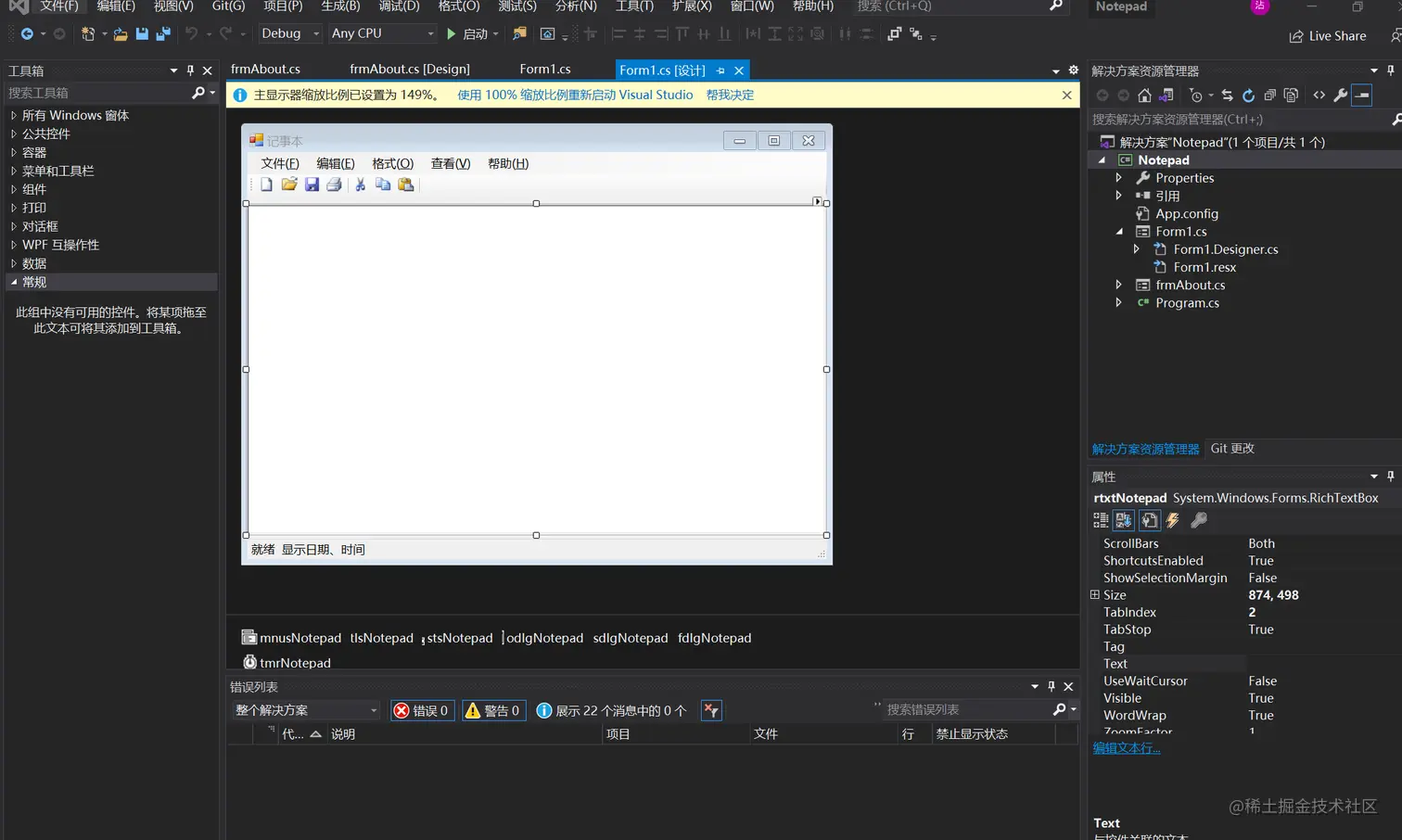Expand the Size property in Properties panel
The height and width of the screenshot is (840, 1402).
1095,595
